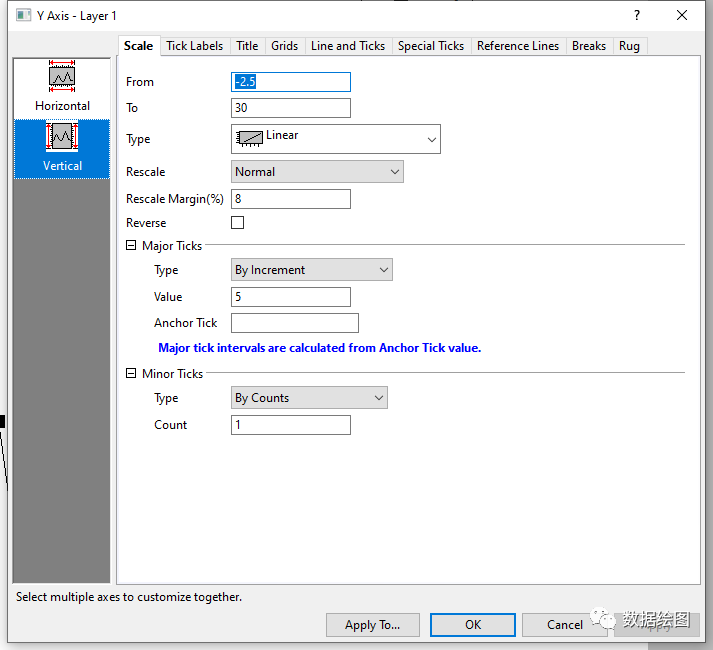
Task: Click the From value field
Action: (x=291, y=82)
